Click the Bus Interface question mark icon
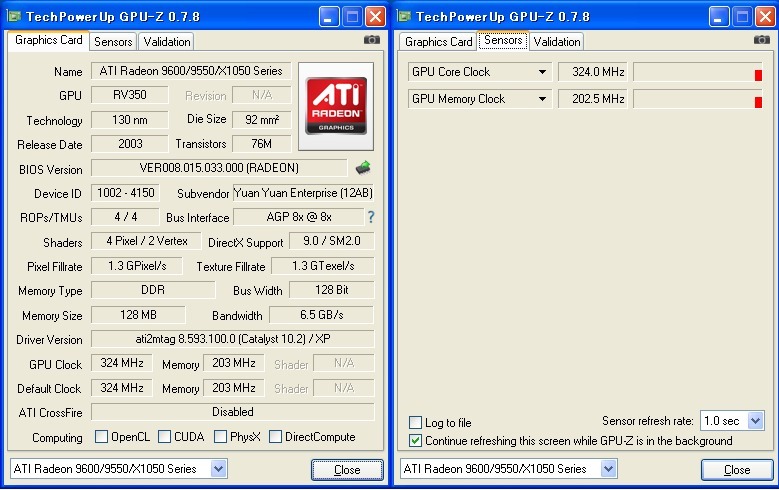 tap(371, 217)
